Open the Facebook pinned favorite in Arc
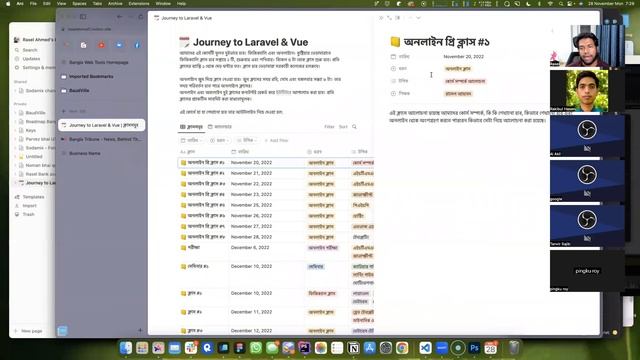 (x=137, y=45)
